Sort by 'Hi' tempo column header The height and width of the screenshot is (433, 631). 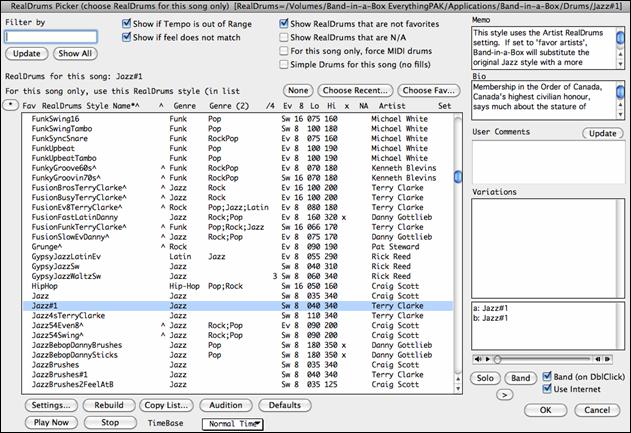pyautogui.click(x=331, y=106)
